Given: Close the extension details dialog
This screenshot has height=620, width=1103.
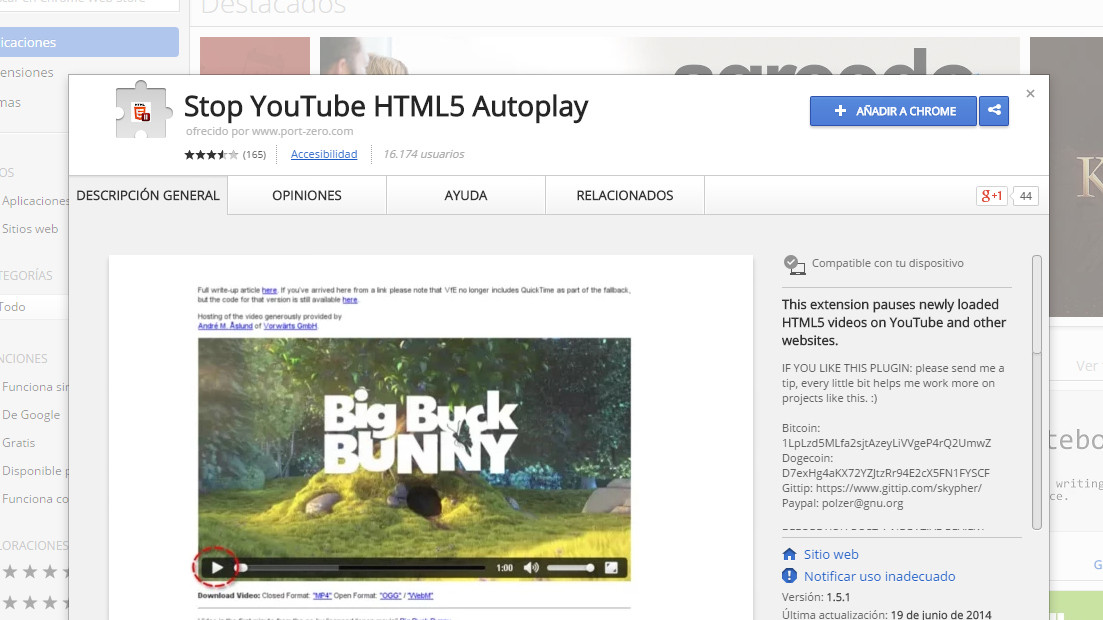Looking at the screenshot, I should 1030,94.
